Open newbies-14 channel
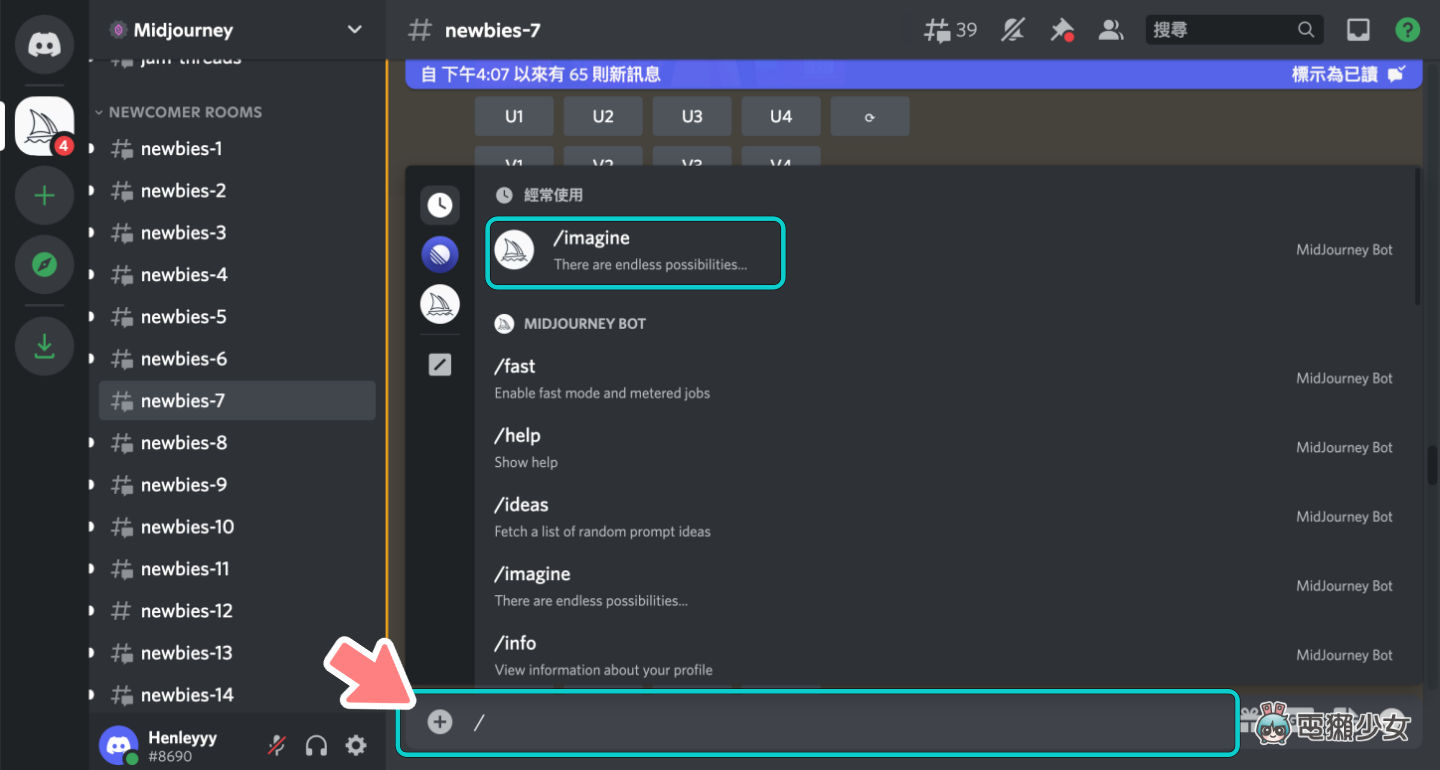1440x770 pixels. 236,695
